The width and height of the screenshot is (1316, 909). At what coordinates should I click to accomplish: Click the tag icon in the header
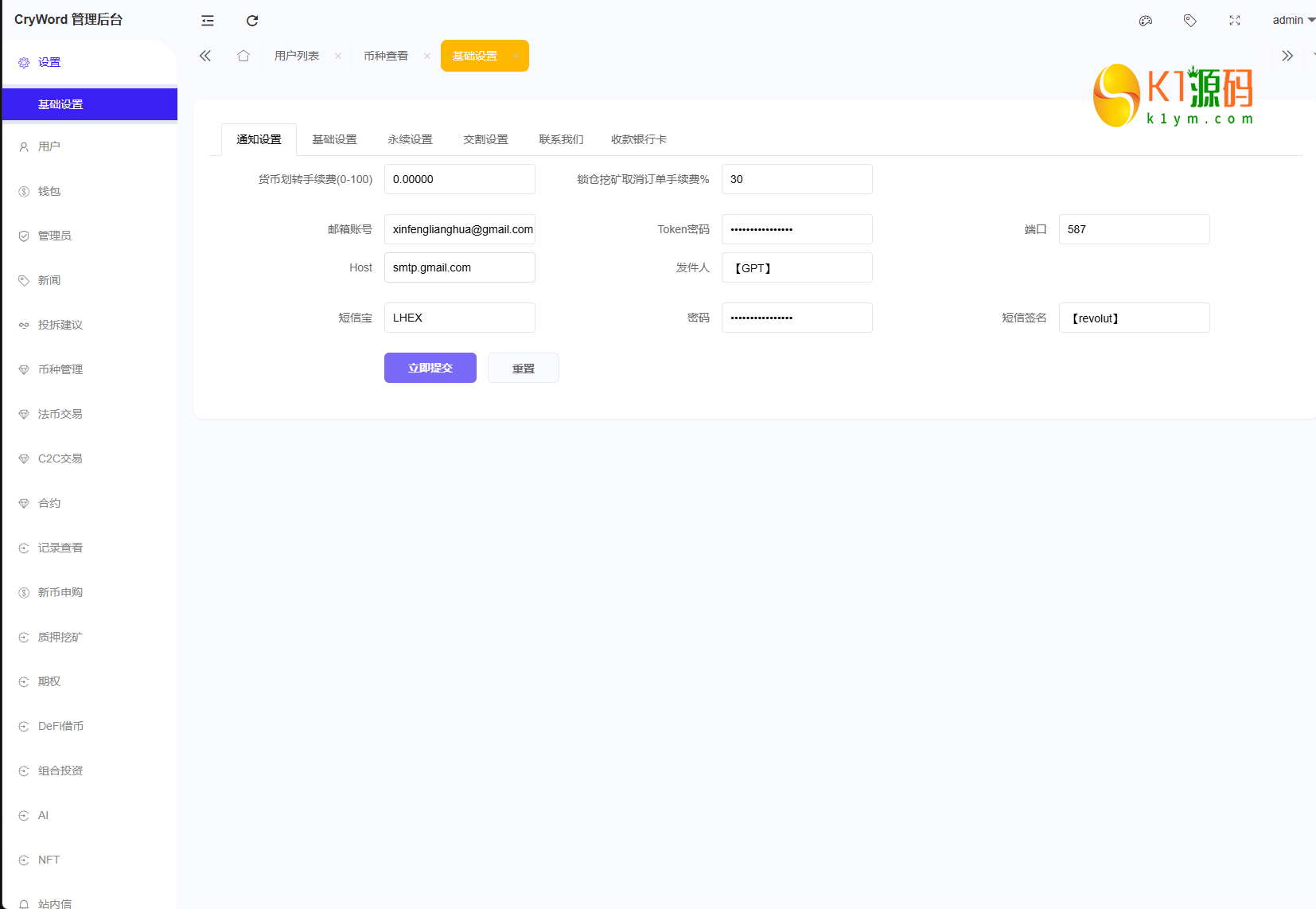click(1190, 21)
